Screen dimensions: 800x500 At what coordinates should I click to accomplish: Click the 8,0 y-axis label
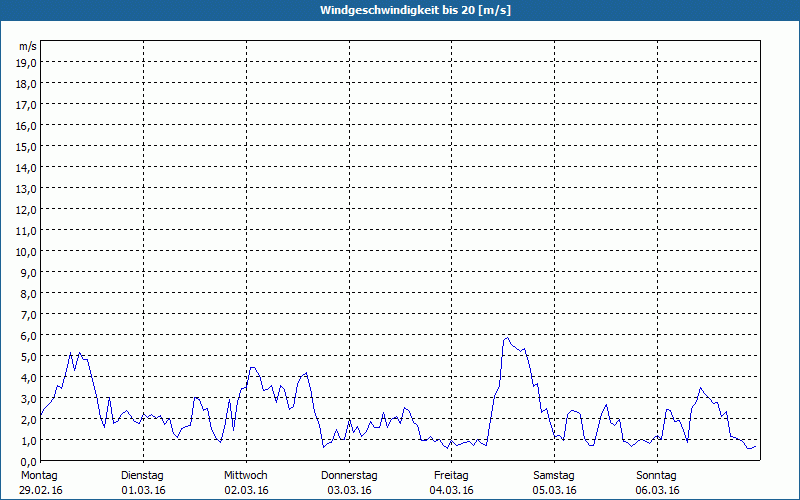coord(29,294)
